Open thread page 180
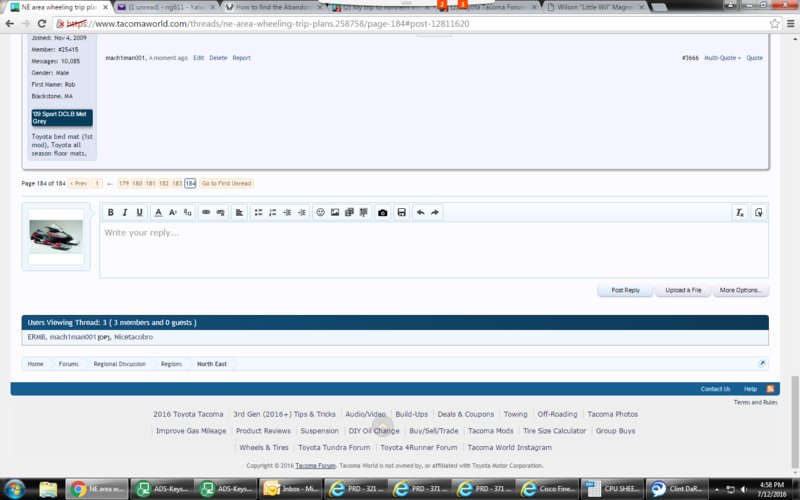The width and height of the screenshot is (800, 500). [137, 183]
